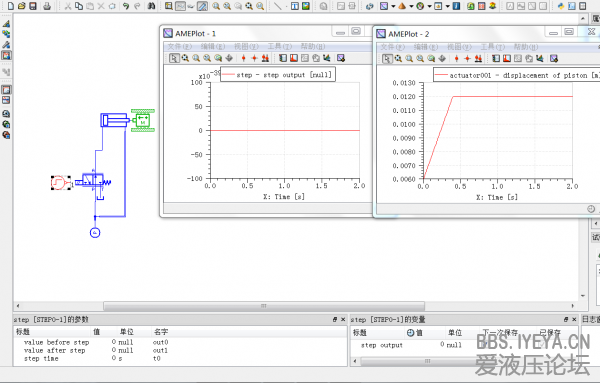Open the AMEPlot icon in main toolbar
Viewport: 600px width, 383px height.
[384, 6]
